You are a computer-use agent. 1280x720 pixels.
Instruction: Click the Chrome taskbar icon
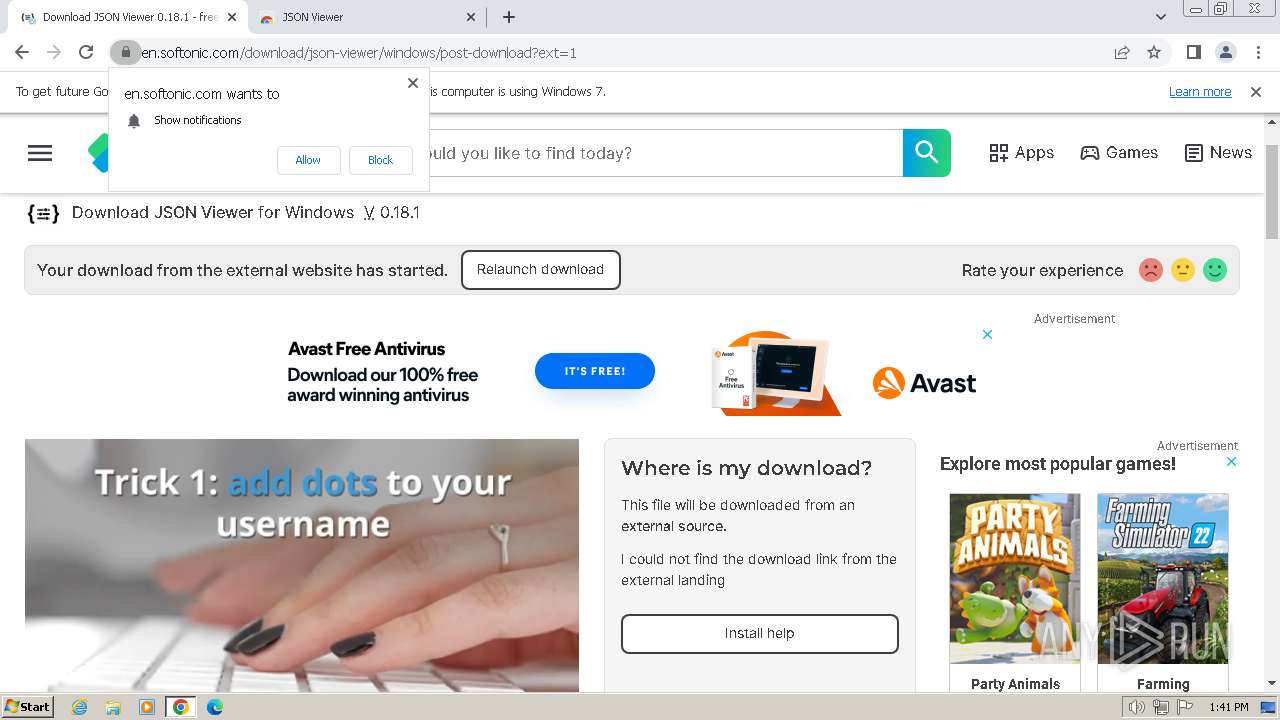181,707
